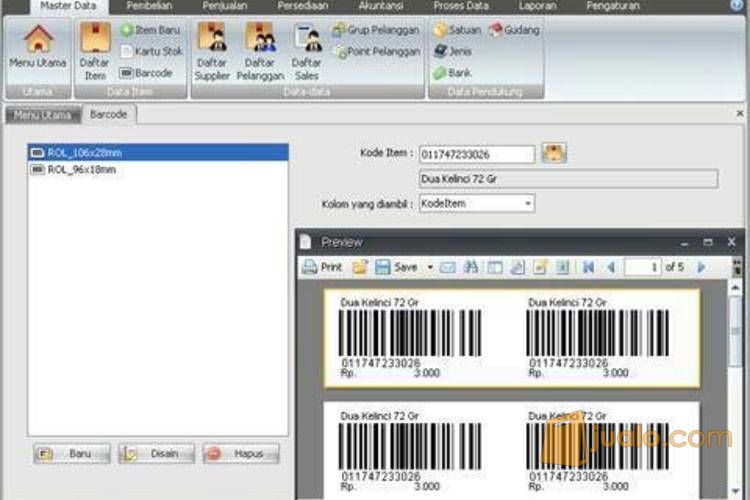The image size is (750, 500).
Task: Select the Barcode document tab
Action: (x=109, y=115)
